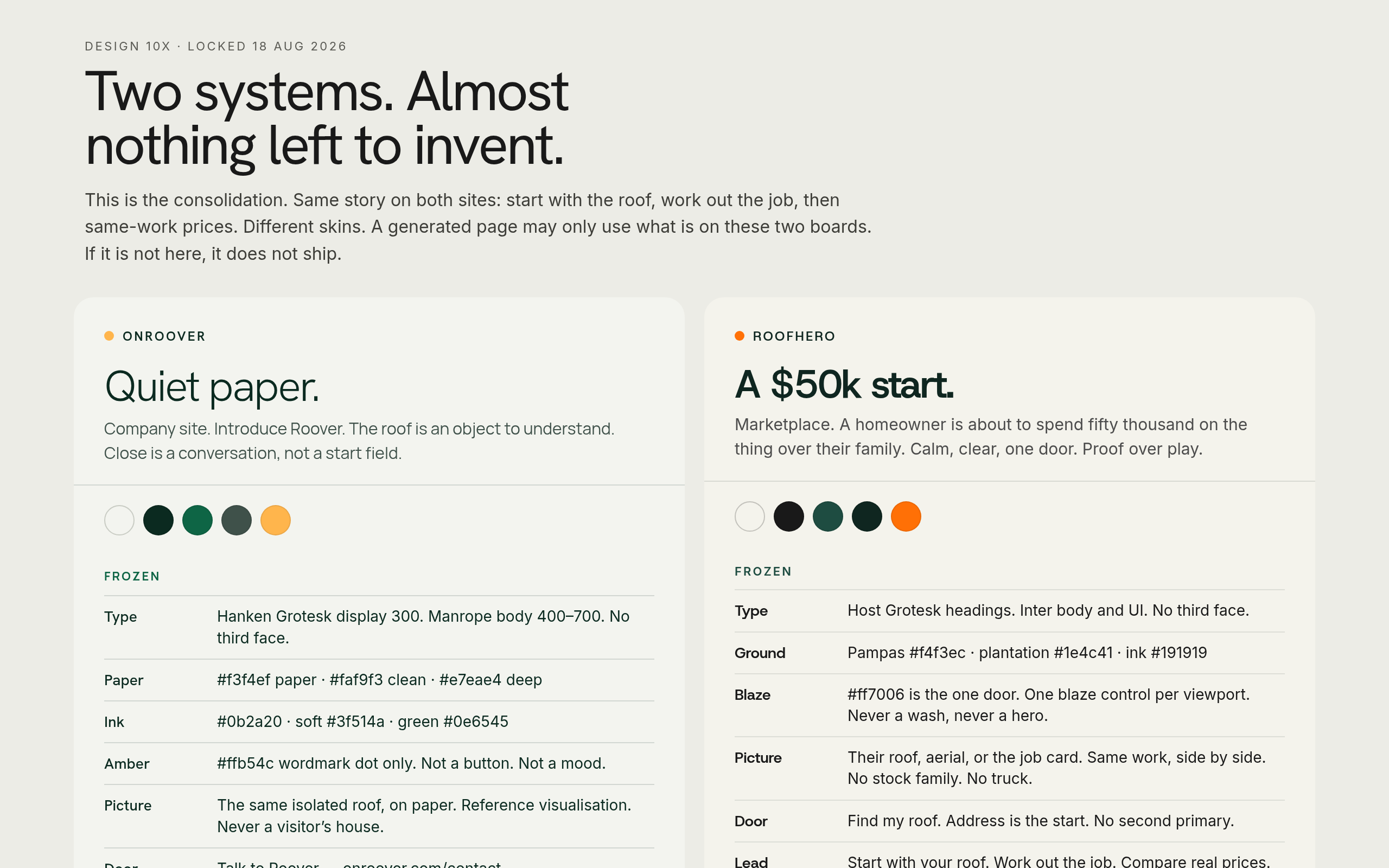Click 'Their roof, aerial, or the job card' text

coord(1056,768)
